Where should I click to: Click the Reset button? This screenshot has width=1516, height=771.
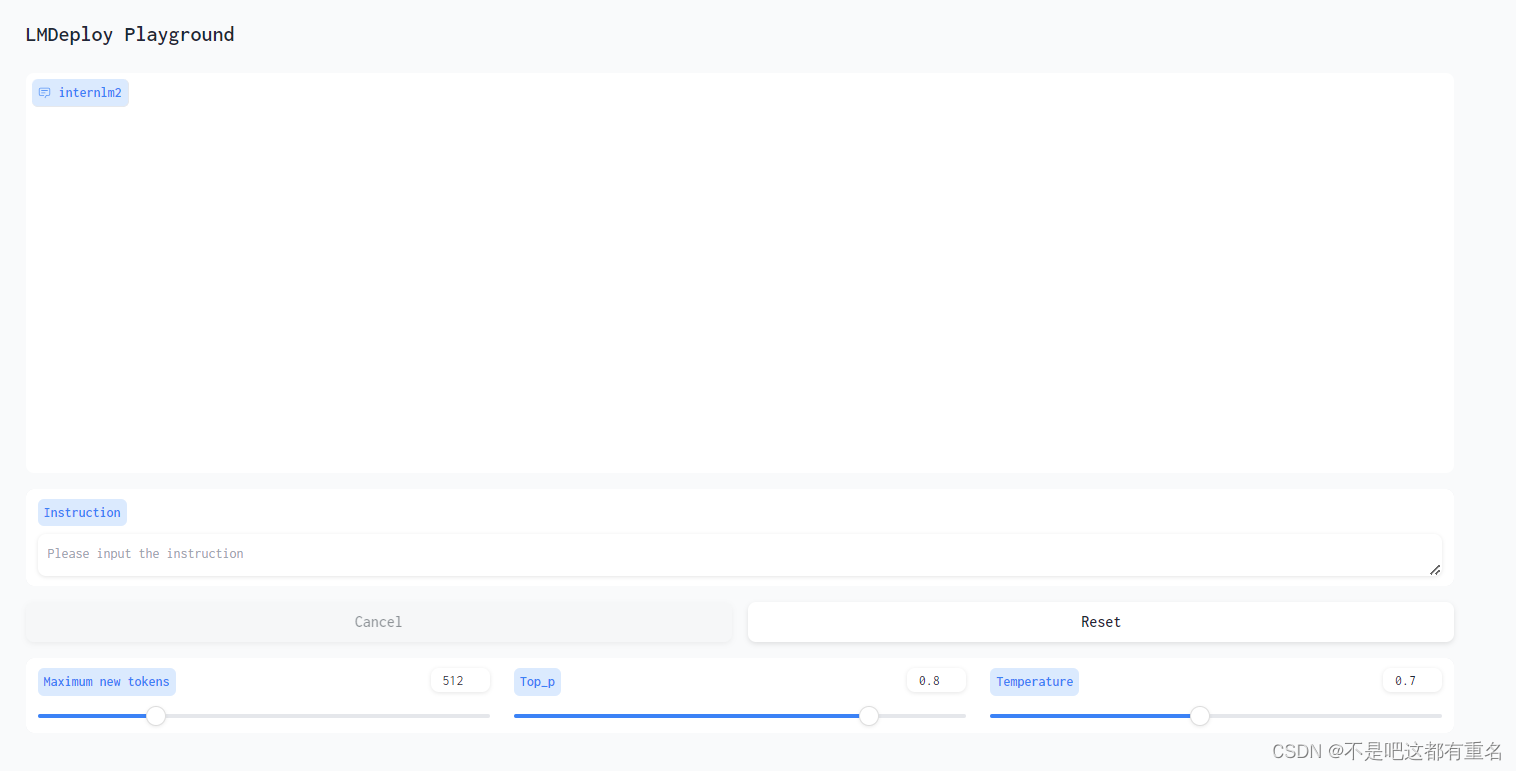tap(1100, 622)
